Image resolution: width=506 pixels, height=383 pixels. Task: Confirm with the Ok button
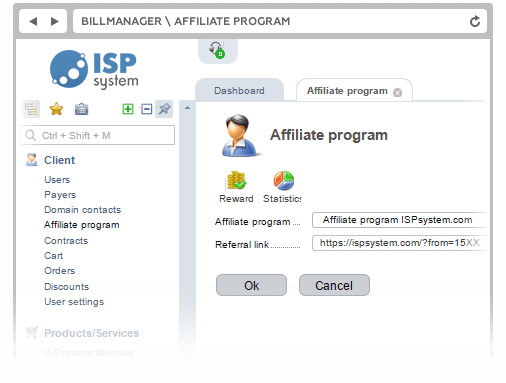click(x=251, y=285)
